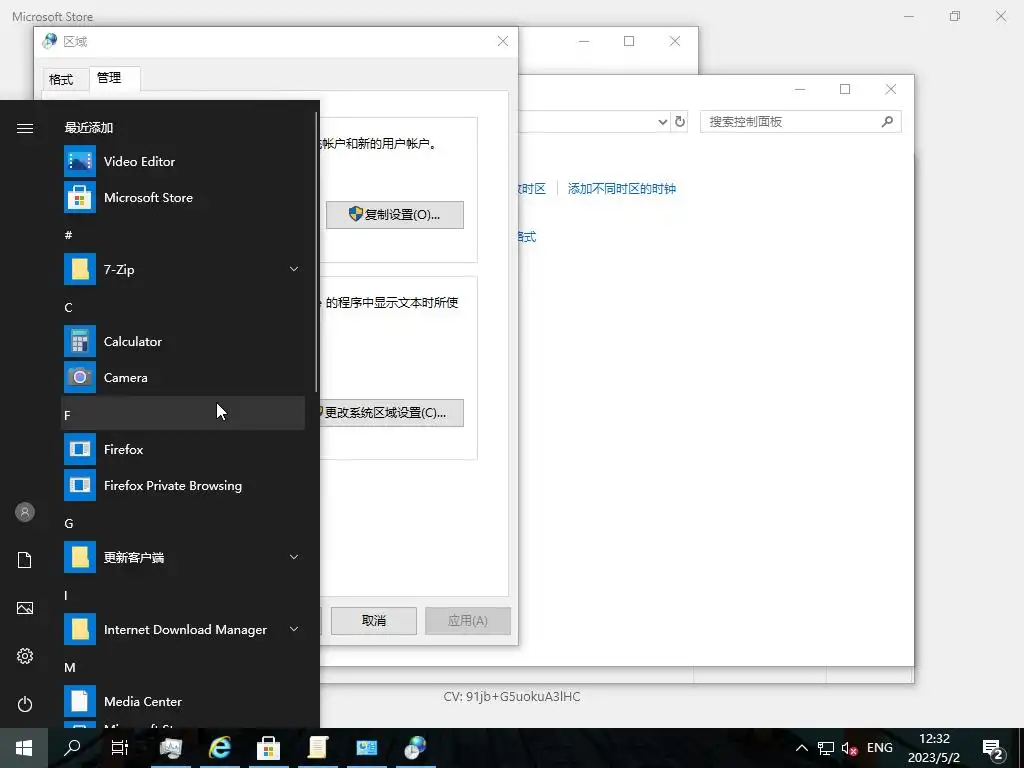The height and width of the screenshot is (768, 1024).
Task: Open Firefox Private Browsing
Action: click(x=183, y=485)
